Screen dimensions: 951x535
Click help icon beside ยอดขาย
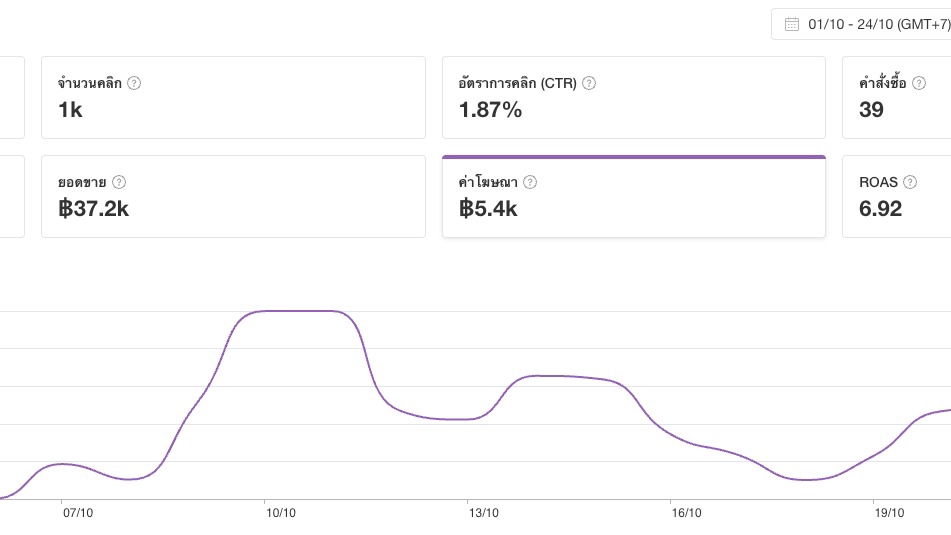[x=119, y=182]
